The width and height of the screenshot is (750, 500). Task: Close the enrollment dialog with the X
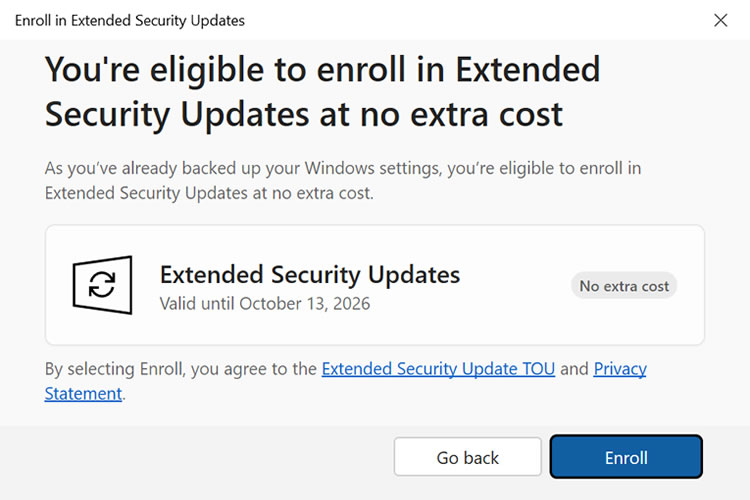720,20
